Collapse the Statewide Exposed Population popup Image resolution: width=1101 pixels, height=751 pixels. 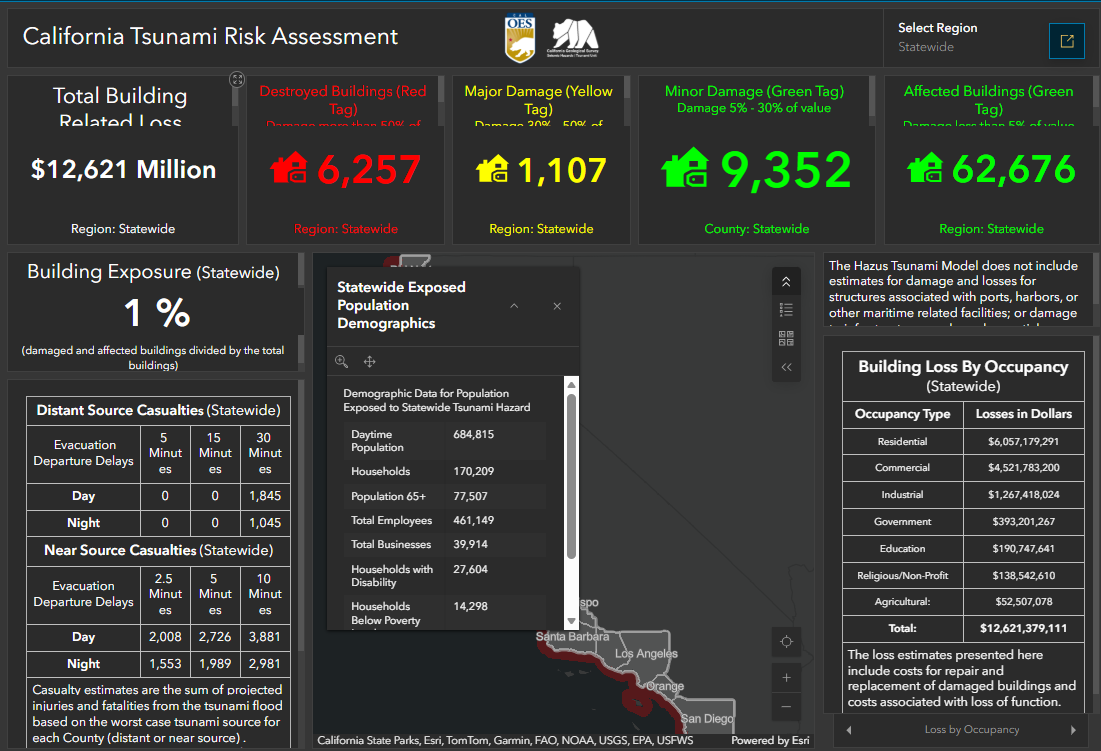tap(514, 306)
